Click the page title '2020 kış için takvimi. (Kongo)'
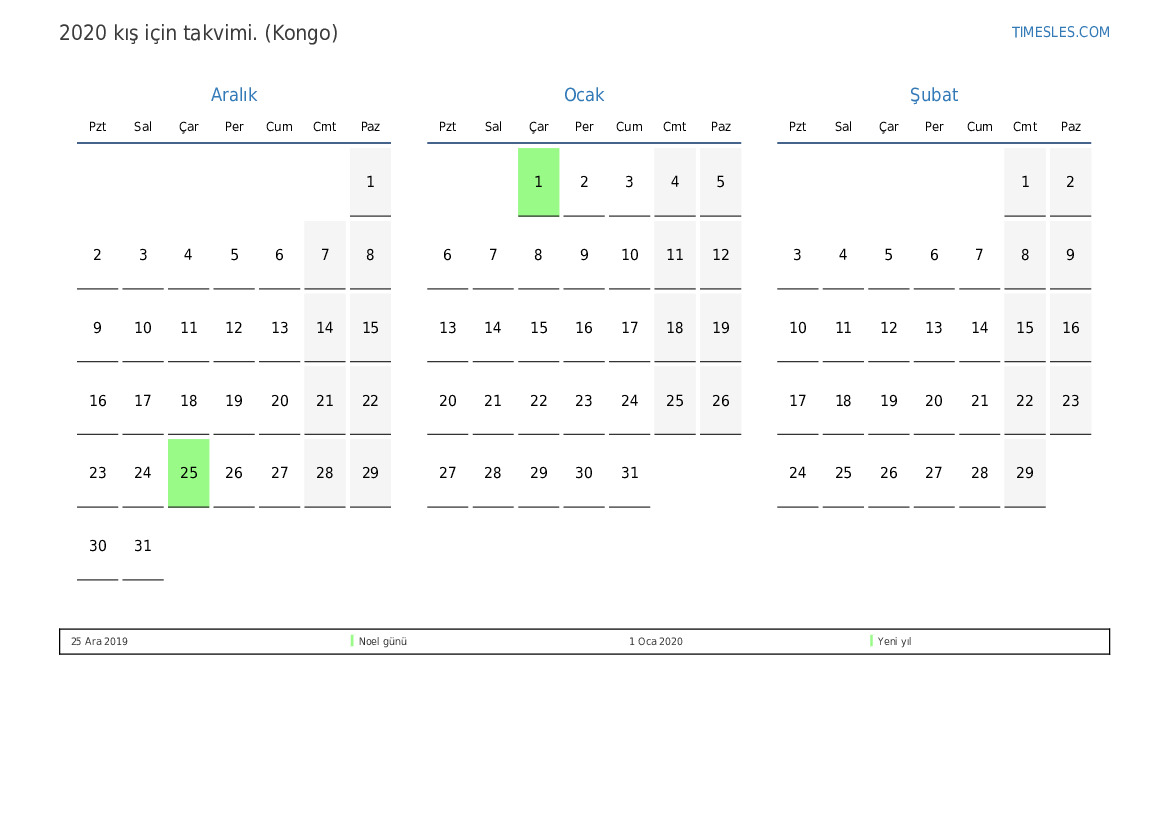This screenshot has height=827, width=1169. [x=198, y=34]
